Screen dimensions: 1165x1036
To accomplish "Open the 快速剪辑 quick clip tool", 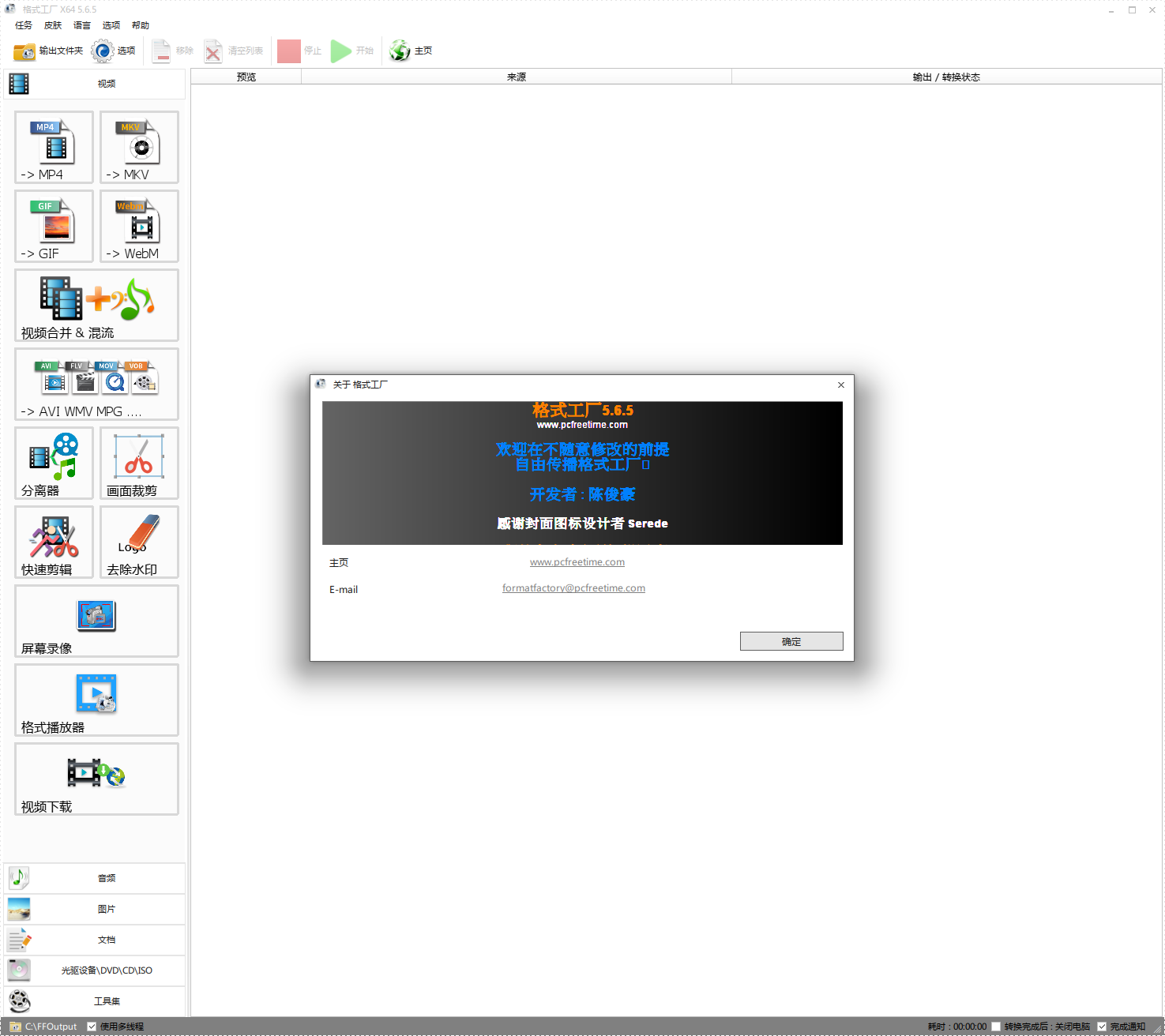I will pyautogui.click(x=54, y=542).
